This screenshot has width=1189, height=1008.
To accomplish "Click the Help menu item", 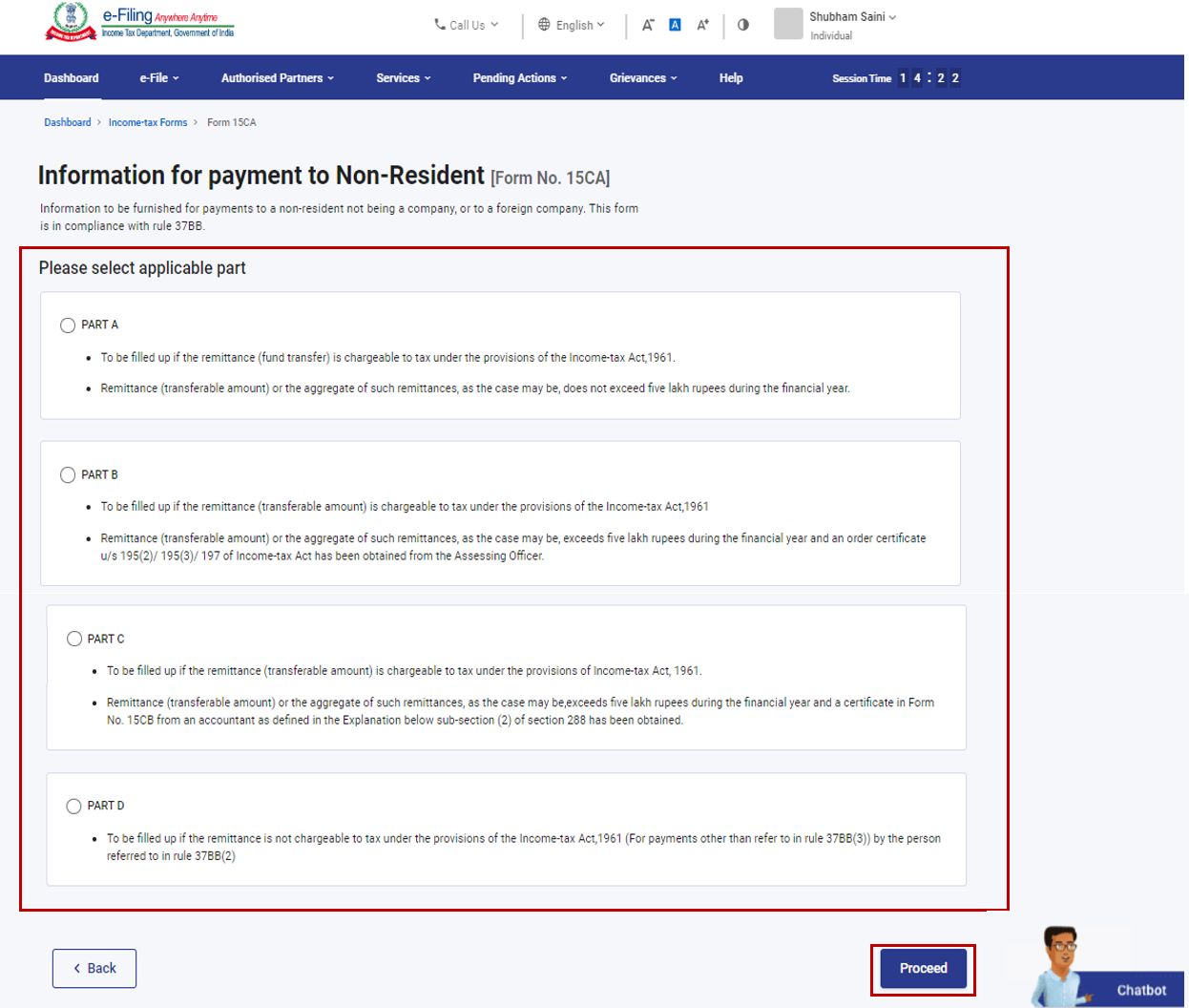I will pos(731,77).
